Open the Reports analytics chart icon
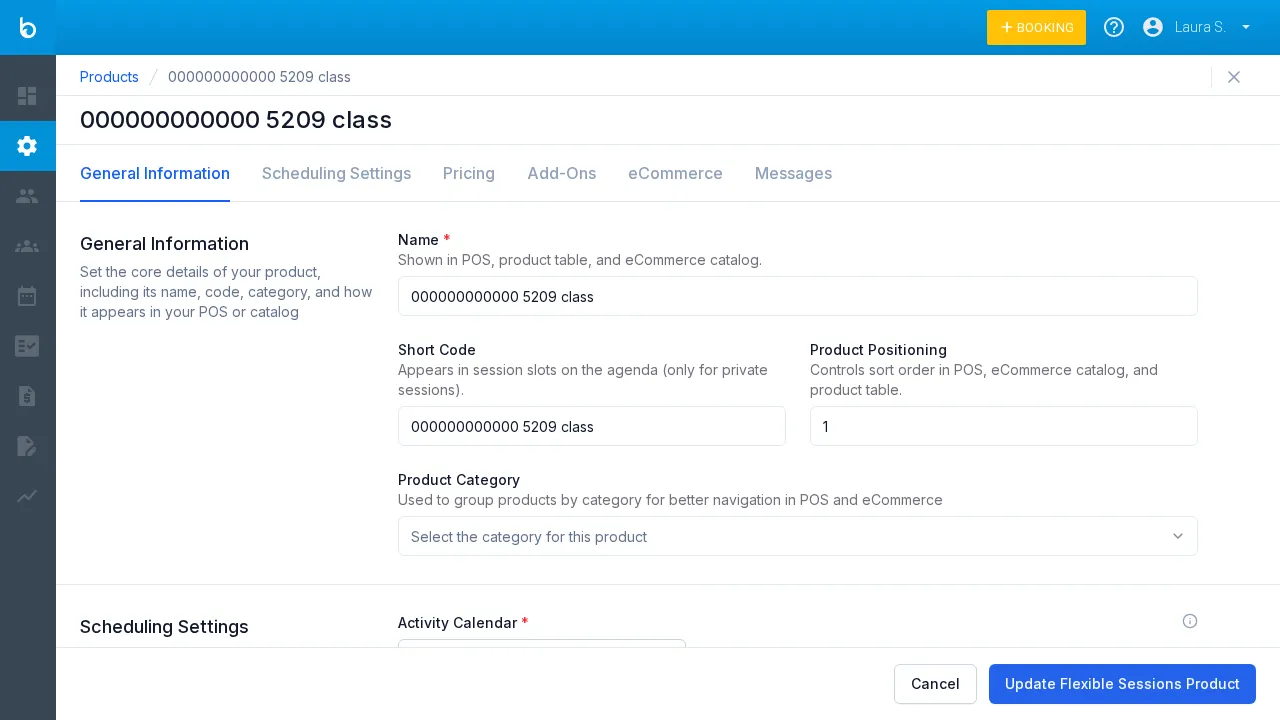Viewport: 1280px width, 720px height. (x=28, y=497)
